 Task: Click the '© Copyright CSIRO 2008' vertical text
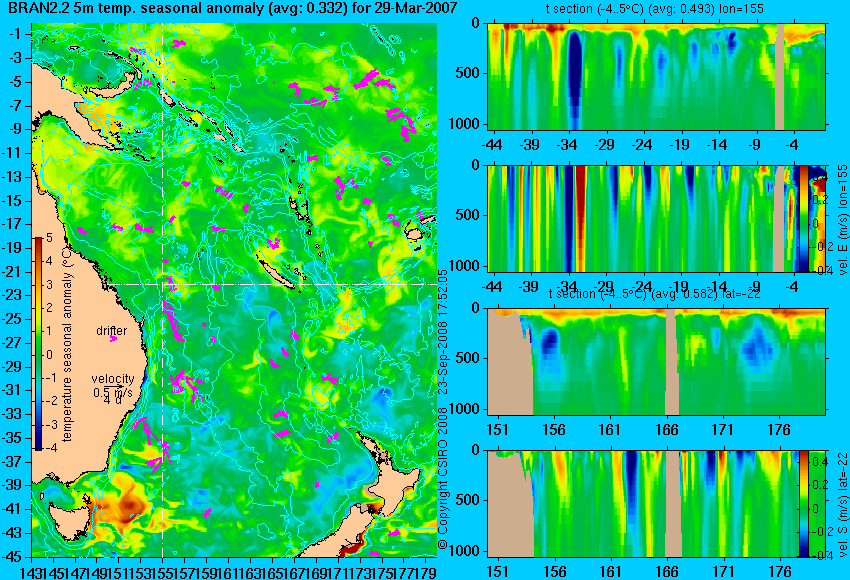(x=443, y=478)
